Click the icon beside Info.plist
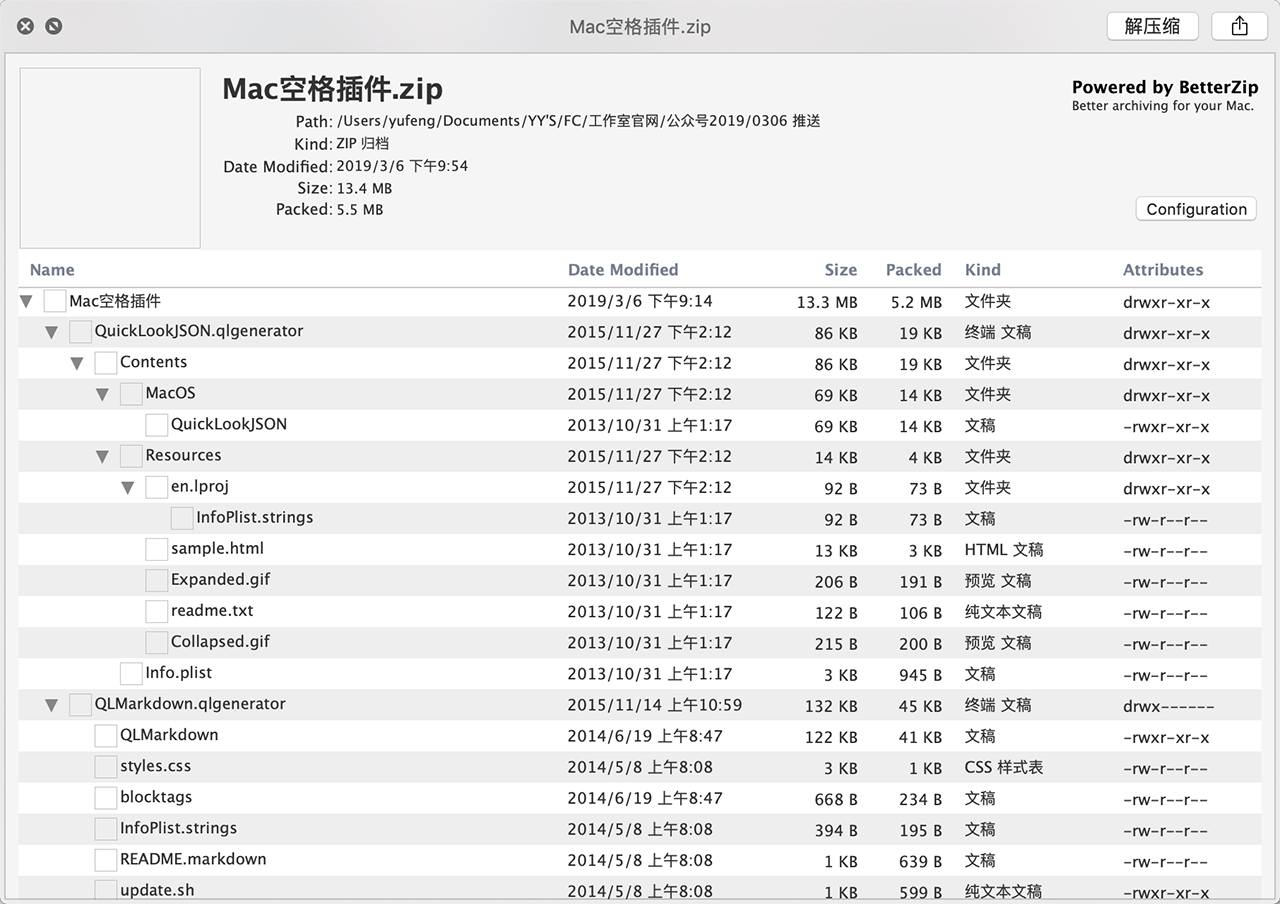The height and width of the screenshot is (904, 1280). click(131, 673)
